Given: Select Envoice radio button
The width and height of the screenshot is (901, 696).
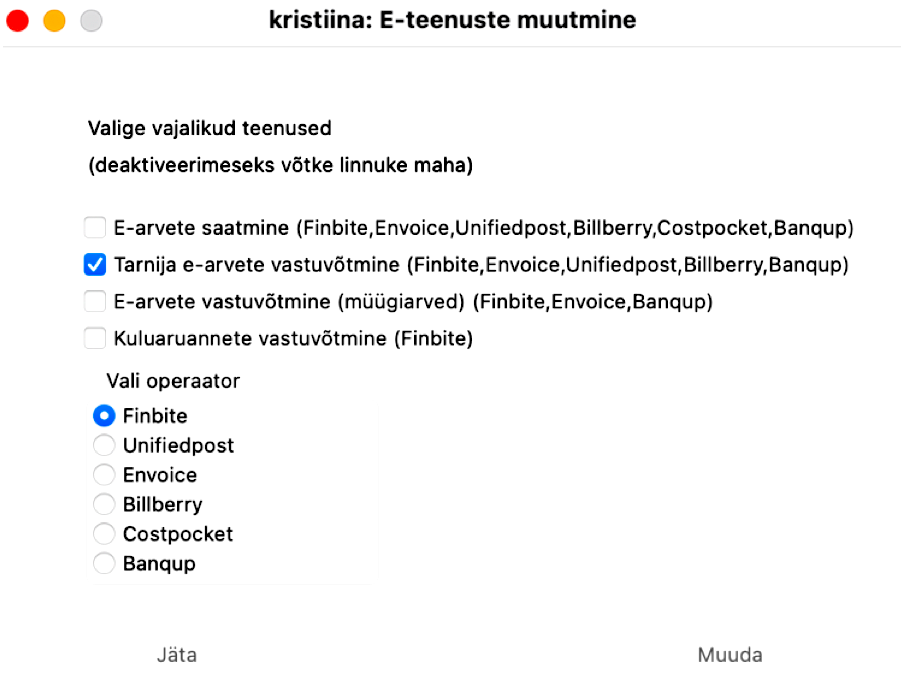Looking at the screenshot, I should click(x=104, y=475).
